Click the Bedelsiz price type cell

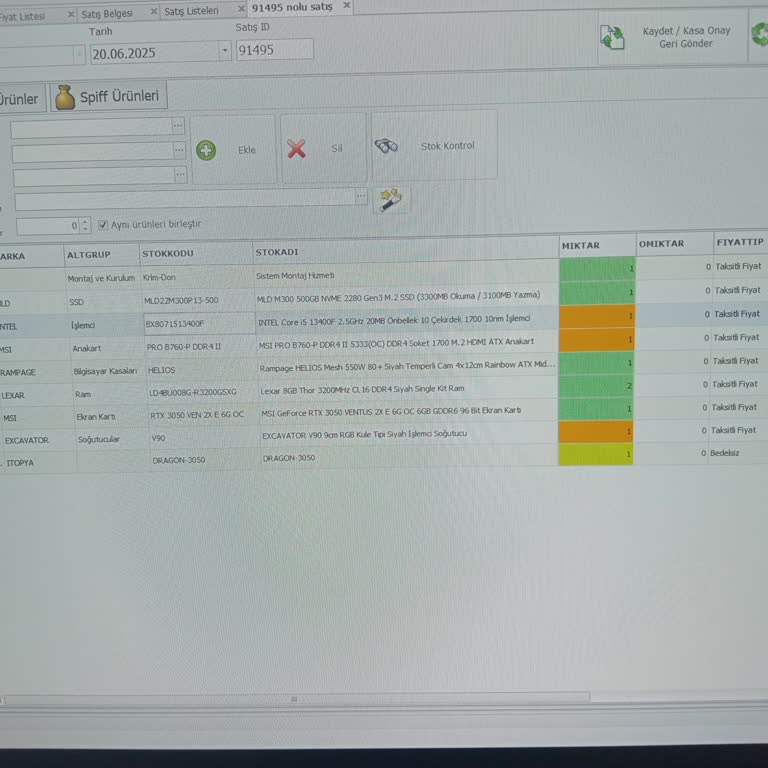click(724, 453)
